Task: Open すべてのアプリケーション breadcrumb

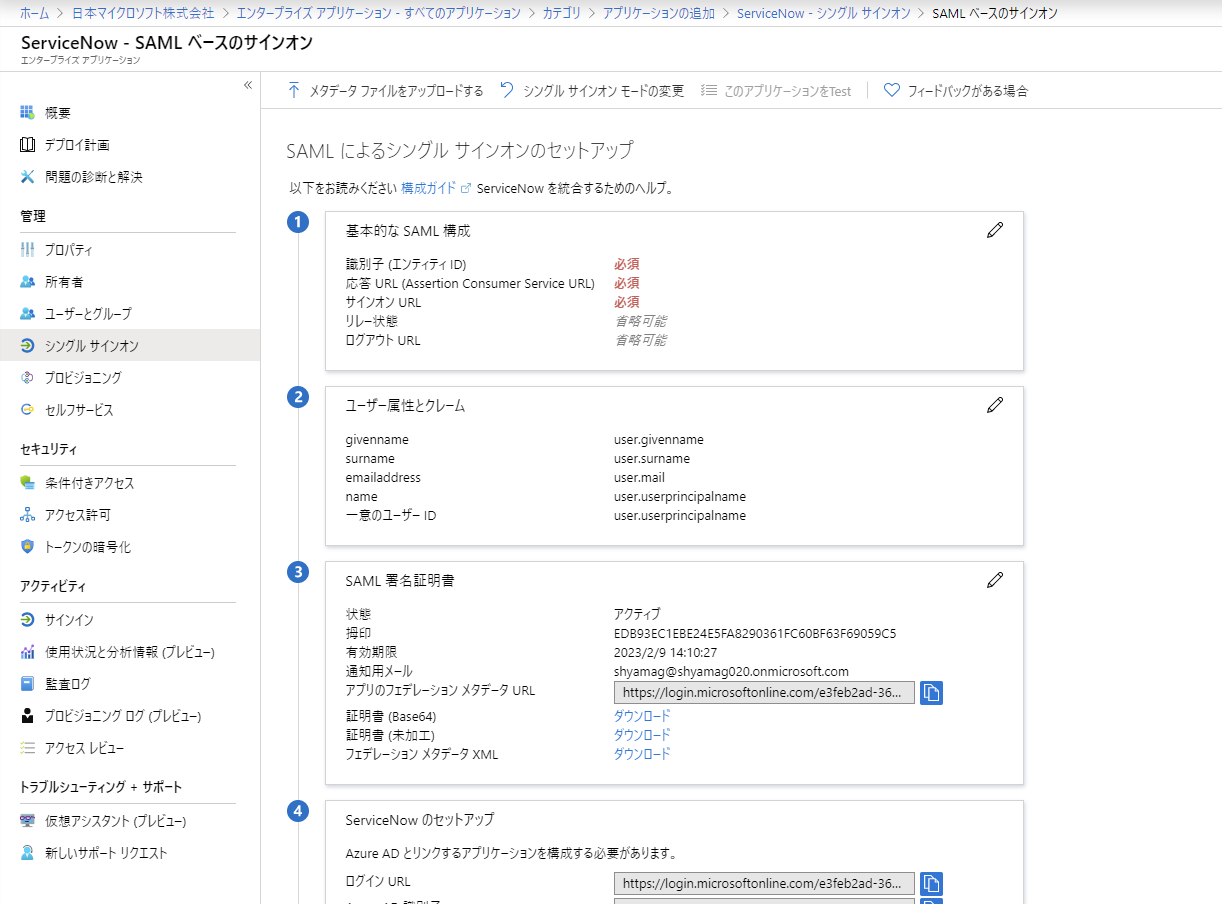Action: 379,13
